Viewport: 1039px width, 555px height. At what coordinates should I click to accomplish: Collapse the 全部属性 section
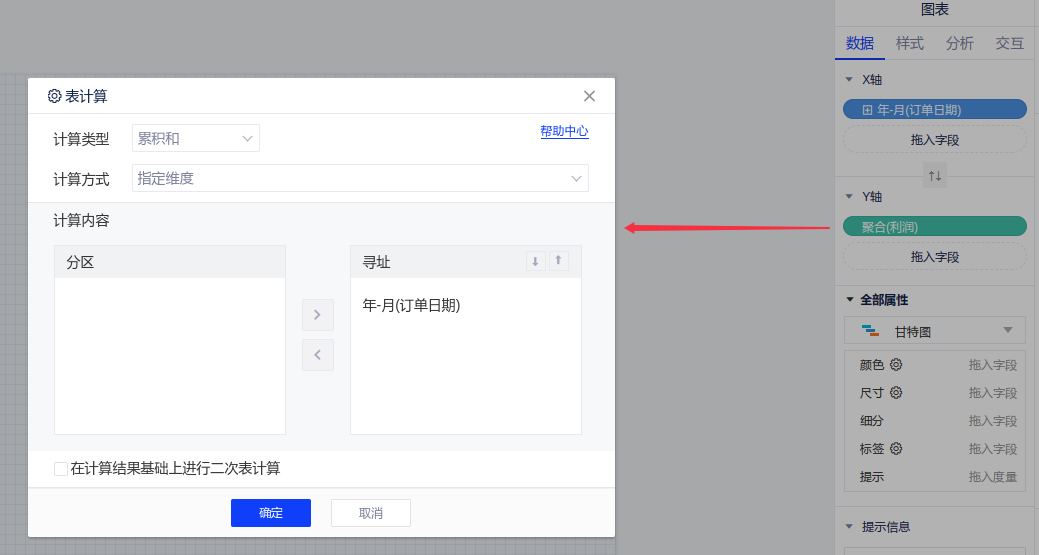tap(851, 299)
